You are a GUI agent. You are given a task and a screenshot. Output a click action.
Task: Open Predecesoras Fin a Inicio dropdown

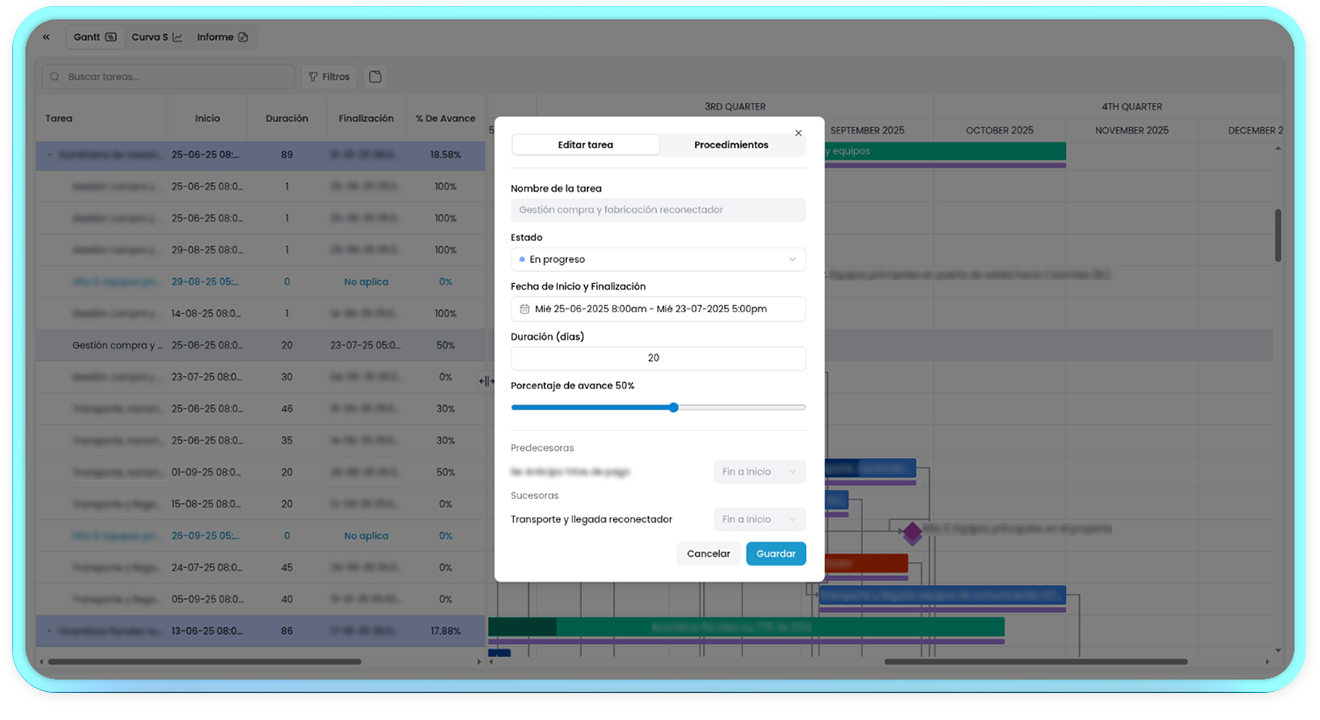(x=759, y=472)
